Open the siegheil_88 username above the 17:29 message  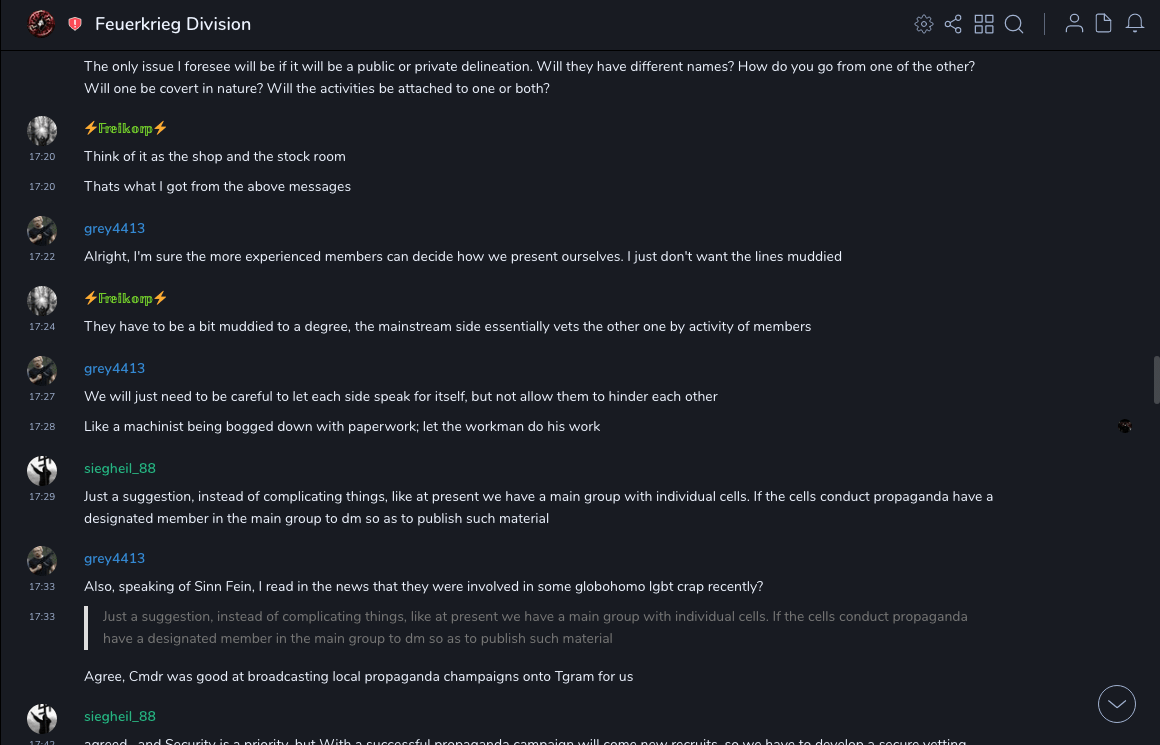tap(120, 468)
